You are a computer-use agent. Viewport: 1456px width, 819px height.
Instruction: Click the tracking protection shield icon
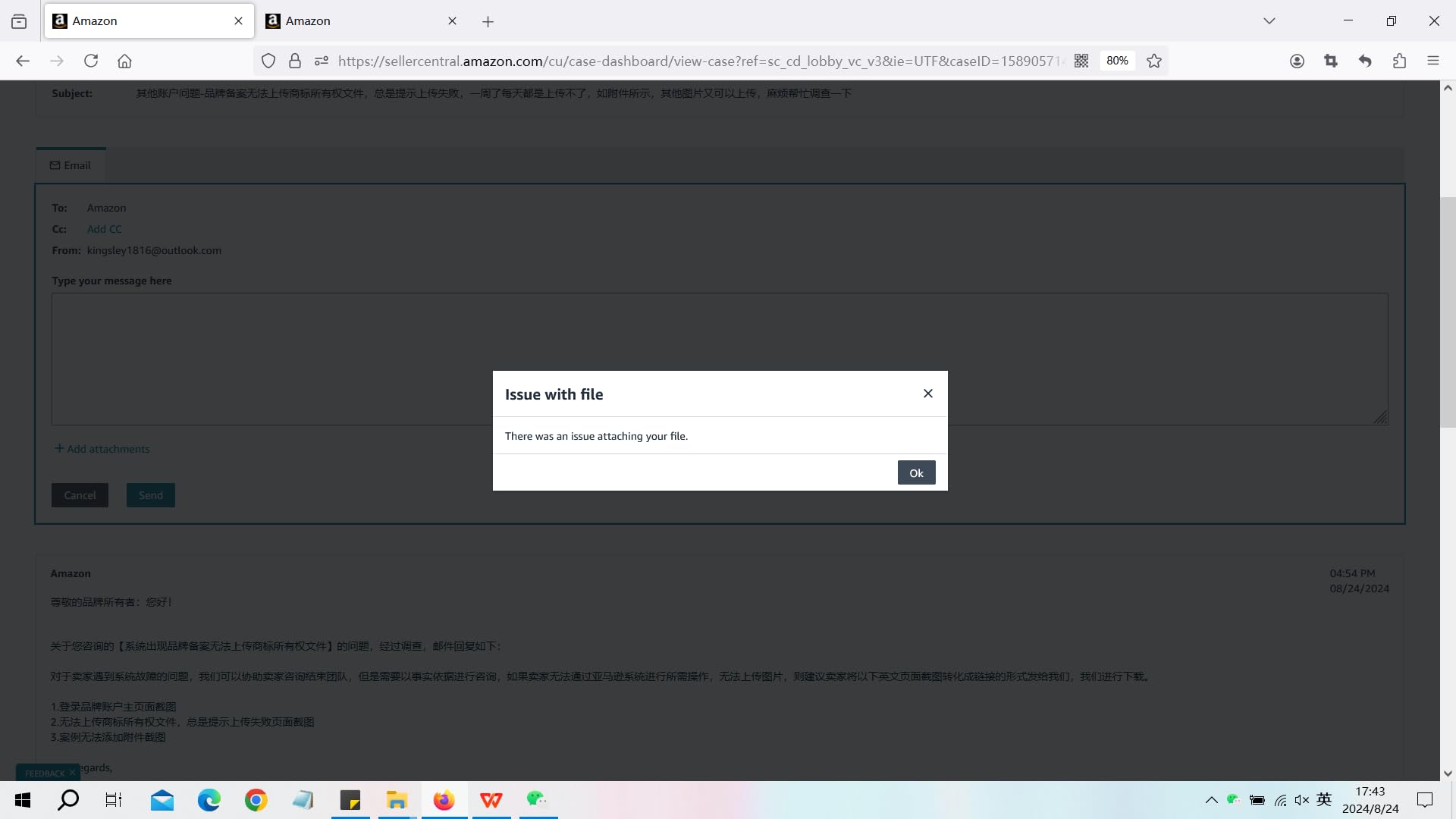(268, 61)
